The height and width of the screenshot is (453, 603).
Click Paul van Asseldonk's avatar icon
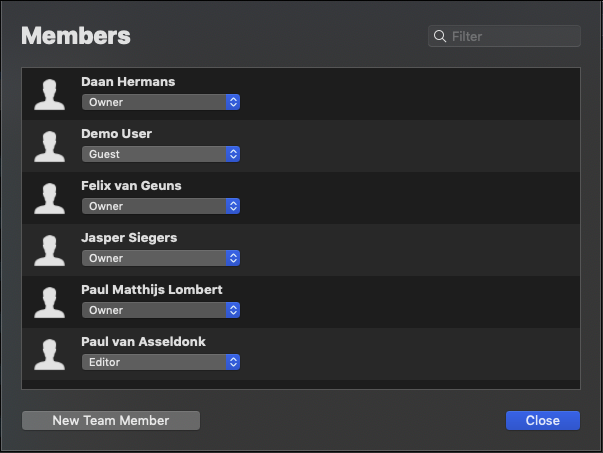click(50, 354)
